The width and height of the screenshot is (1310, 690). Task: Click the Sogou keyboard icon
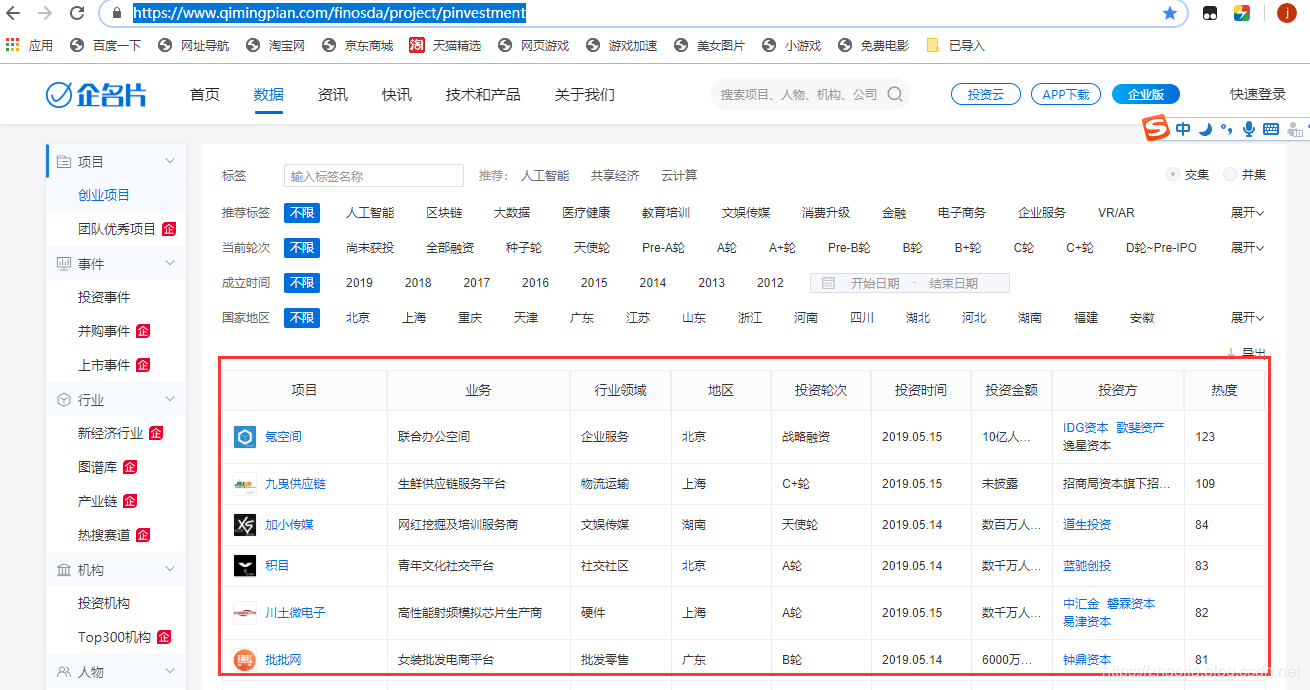tap(1271, 128)
